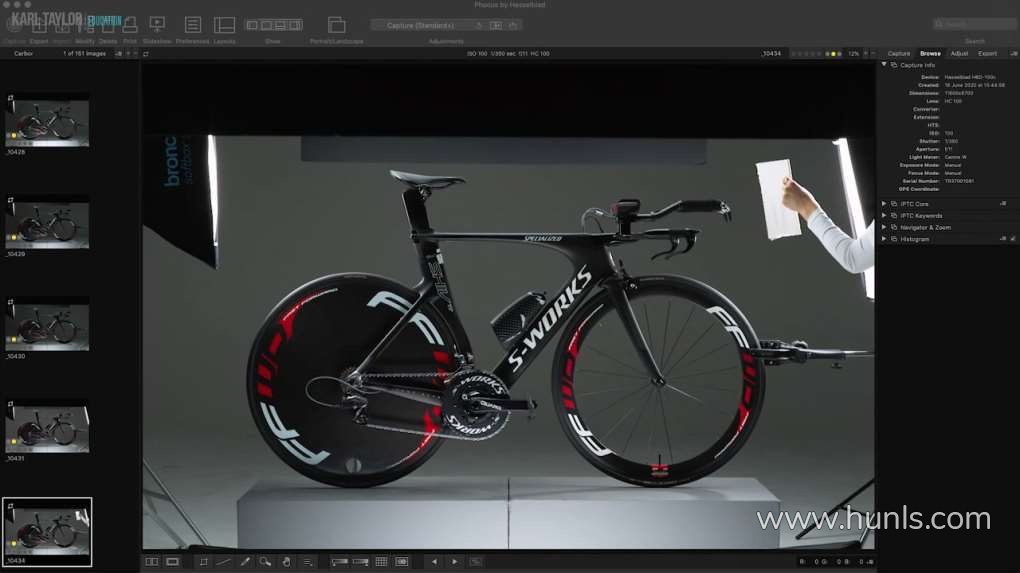The width and height of the screenshot is (1020, 573).
Task: Select the Straighten line tool
Action: (223, 561)
